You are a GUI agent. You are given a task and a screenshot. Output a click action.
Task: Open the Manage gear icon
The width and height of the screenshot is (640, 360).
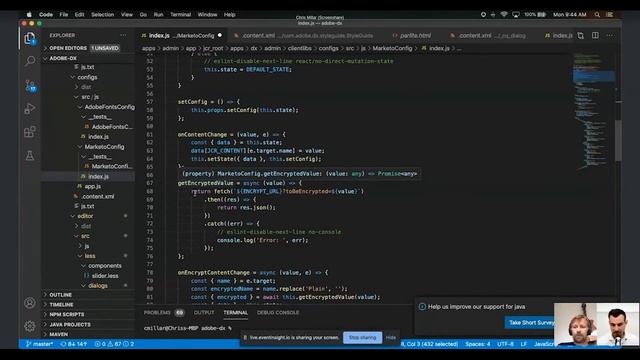30,326
